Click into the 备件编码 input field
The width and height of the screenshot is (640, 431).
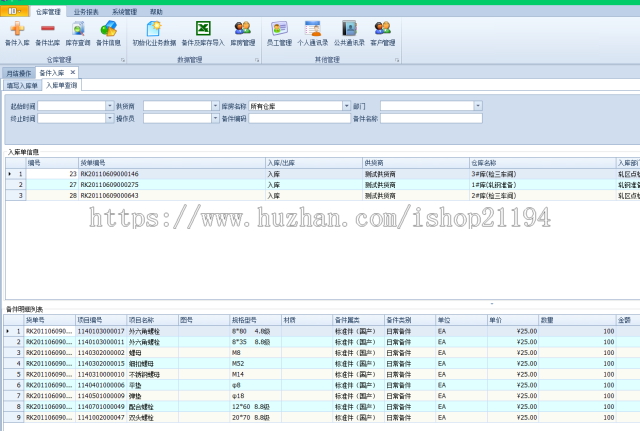[x=298, y=118]
